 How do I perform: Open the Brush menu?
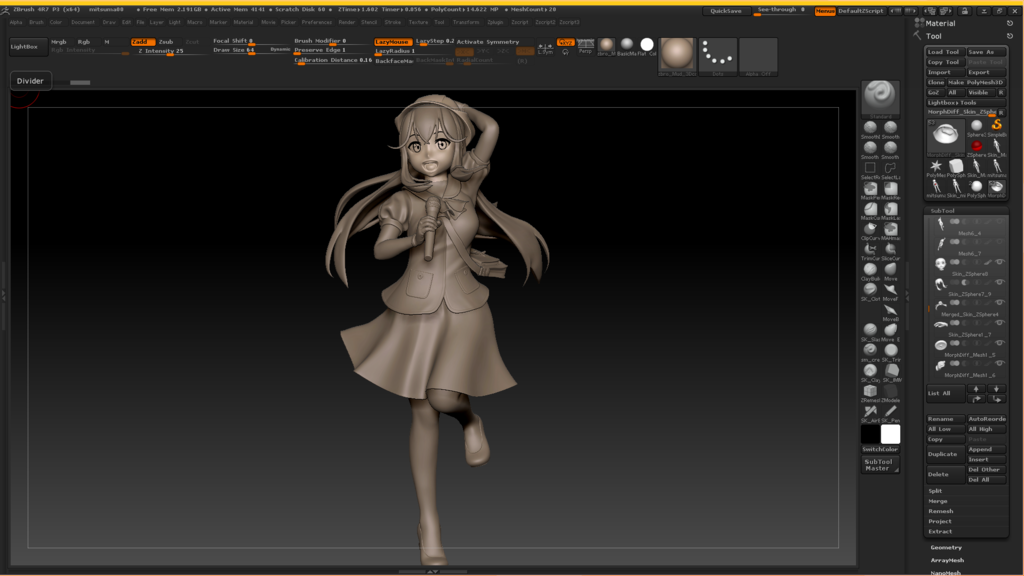pyautogui.click(x=37, y=22)
